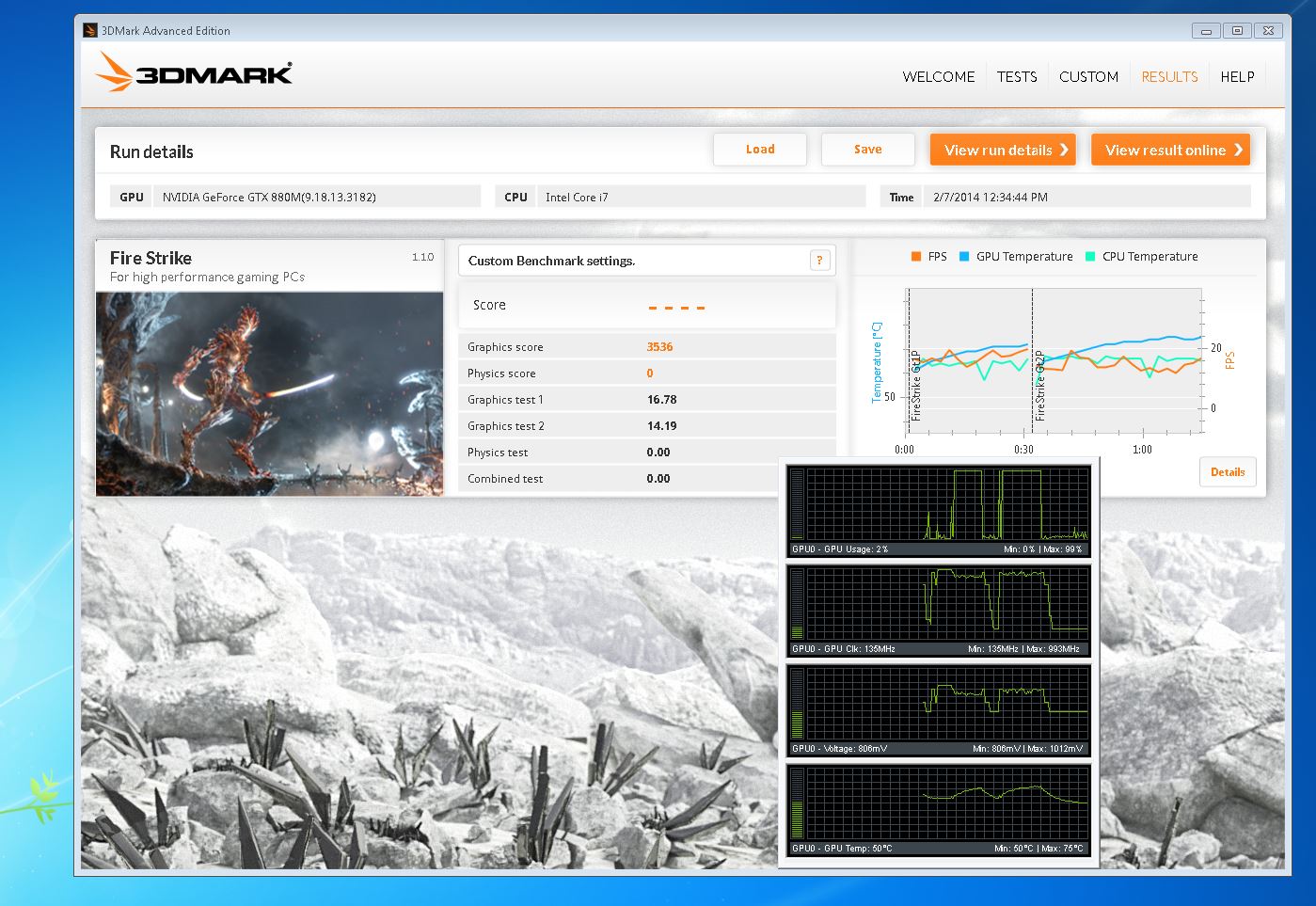Click the FireStrike Gt1P chart marker
1316x906 pixels.
(916, 386)
